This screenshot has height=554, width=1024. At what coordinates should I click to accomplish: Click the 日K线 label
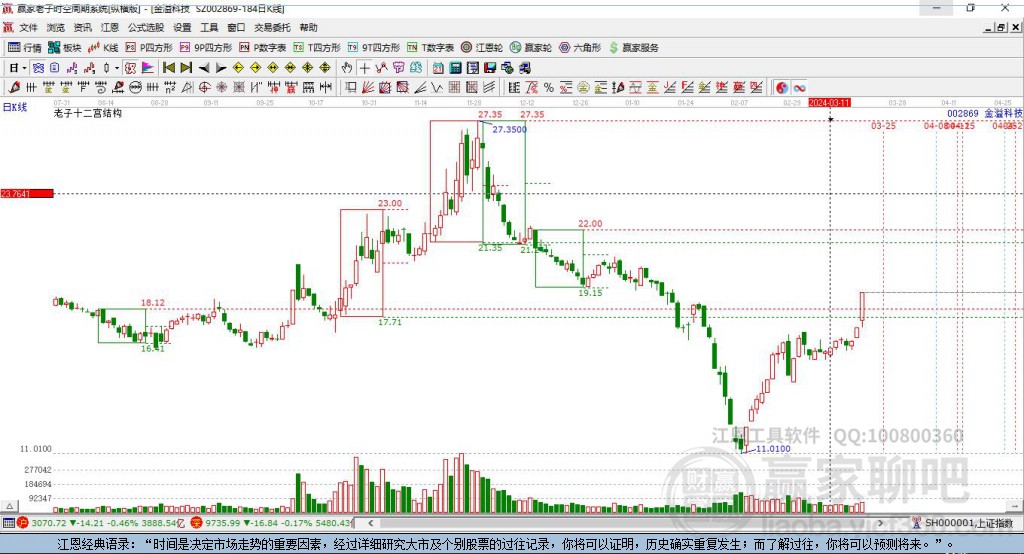pos(14,107)
